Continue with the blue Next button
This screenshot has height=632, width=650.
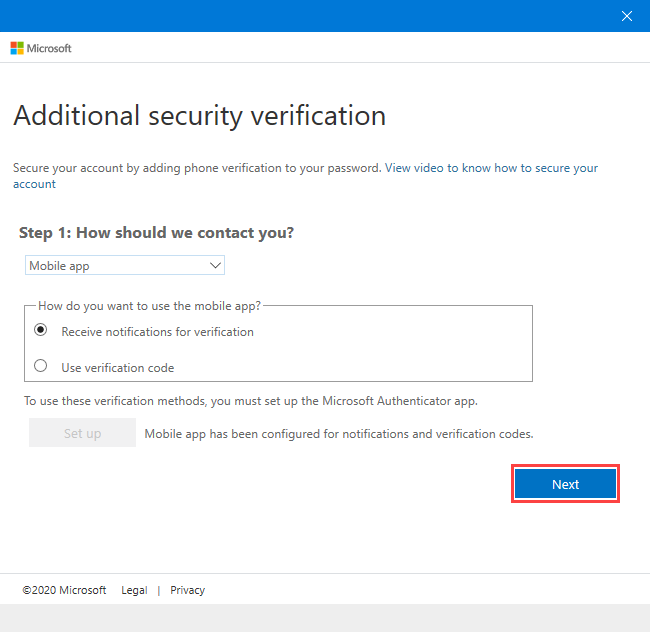[565, 484]
